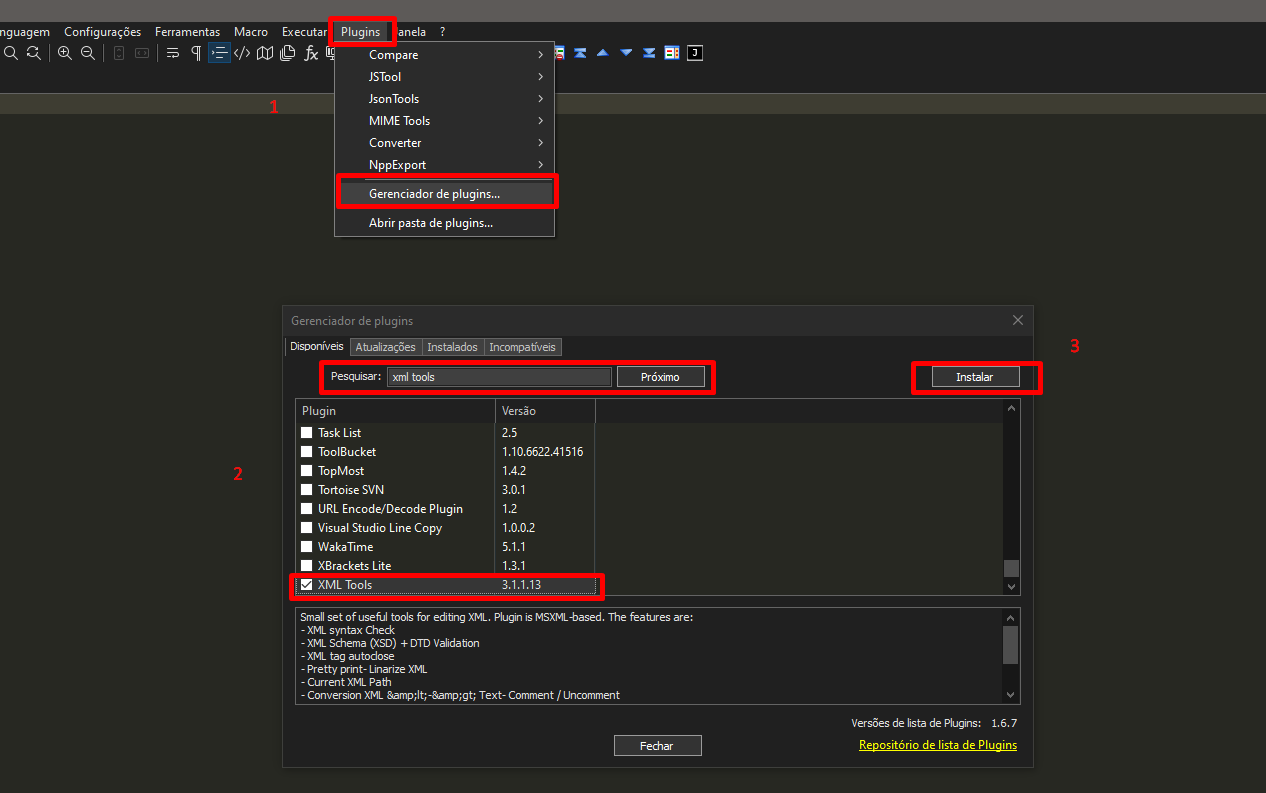
Task: Open the Function List panel icon
Action: (x=311, y=53)
